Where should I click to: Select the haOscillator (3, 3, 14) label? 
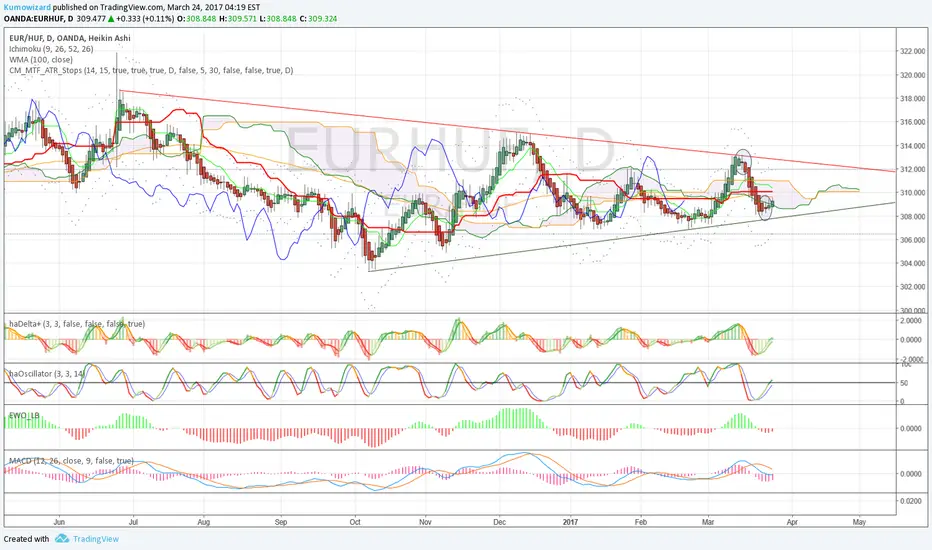(47, 373)
